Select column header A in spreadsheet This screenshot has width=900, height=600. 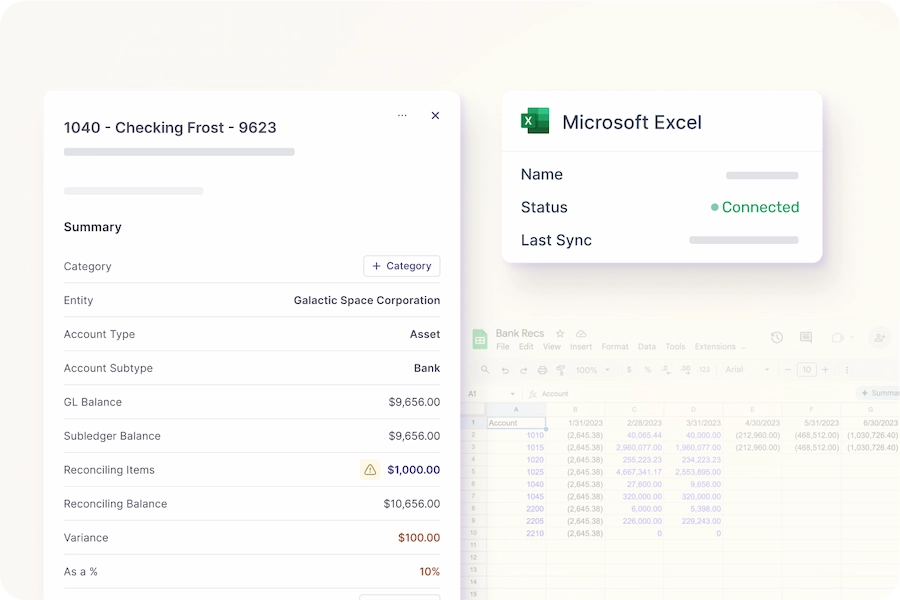pos(516,409)
